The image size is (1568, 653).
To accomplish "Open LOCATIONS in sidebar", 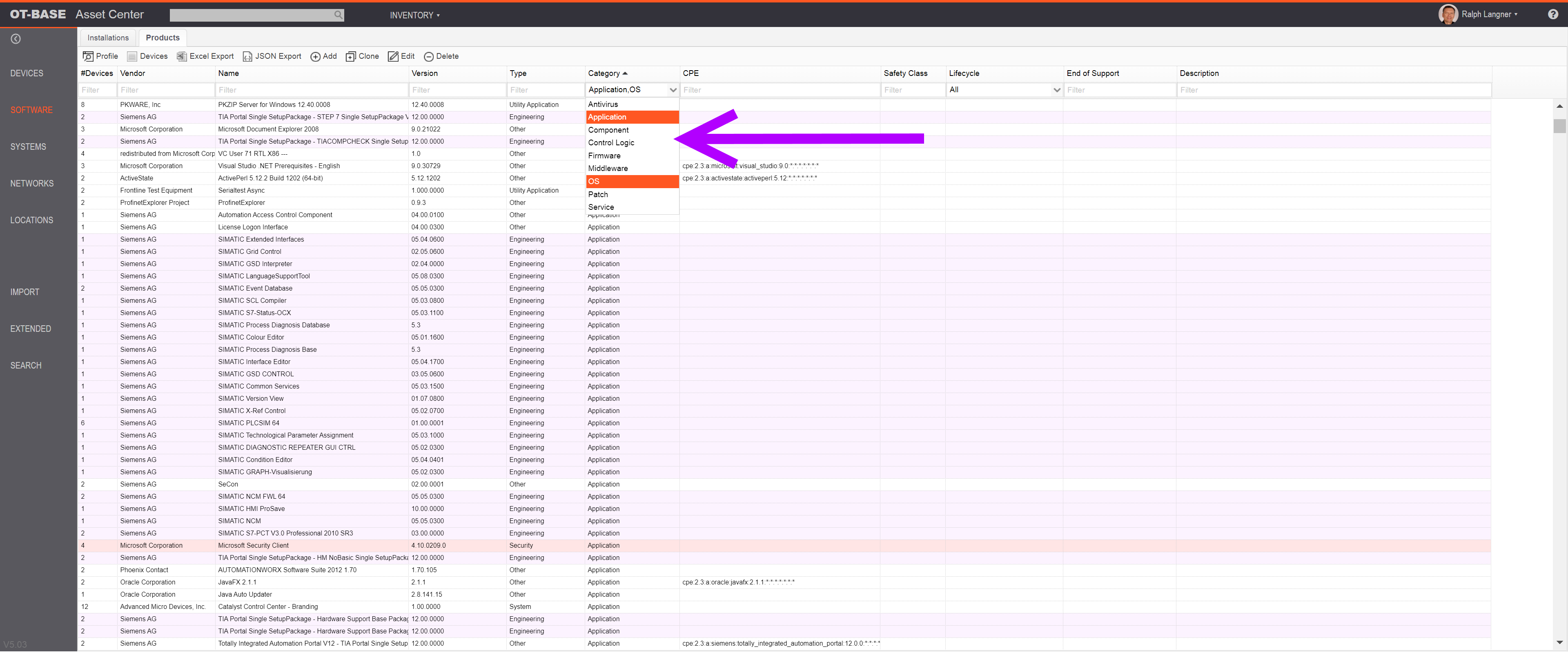I will coord(32,220).
